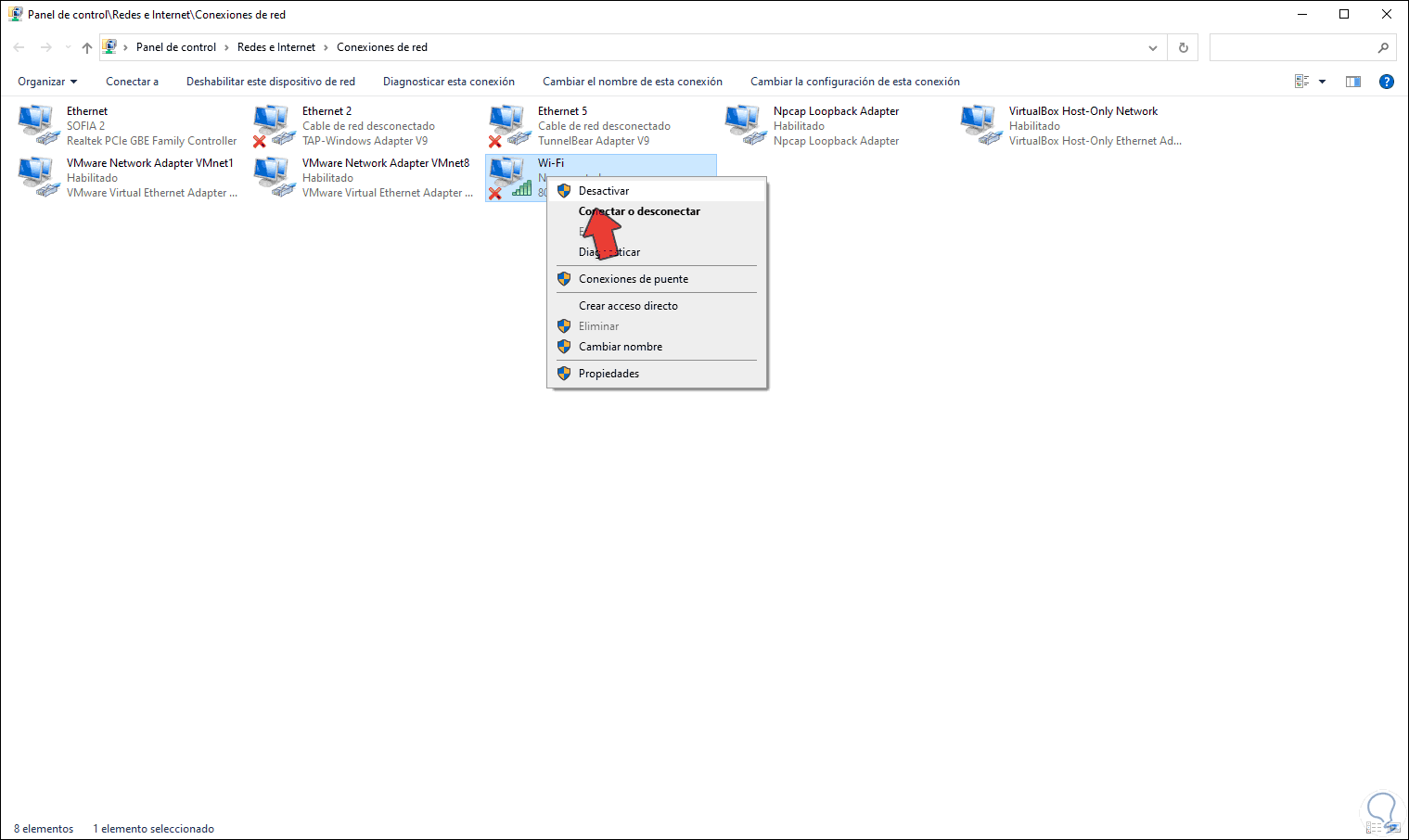1409x840 pixels.
Task: Open Propiedades from the context menu
Action: (657, 374)
